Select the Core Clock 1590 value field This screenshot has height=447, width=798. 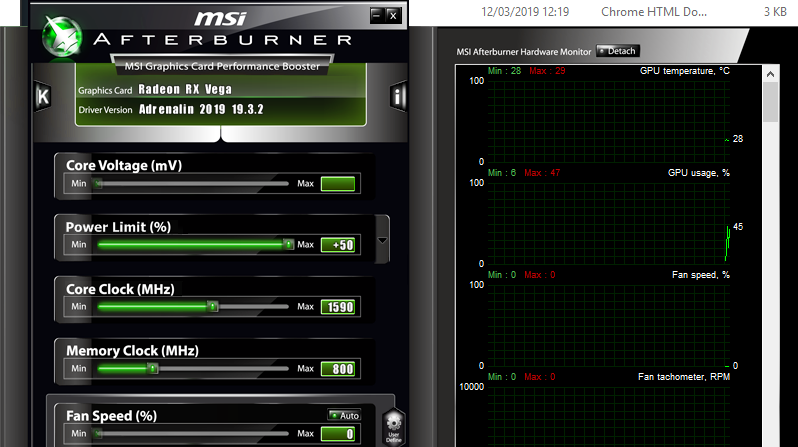coord(338,307)
